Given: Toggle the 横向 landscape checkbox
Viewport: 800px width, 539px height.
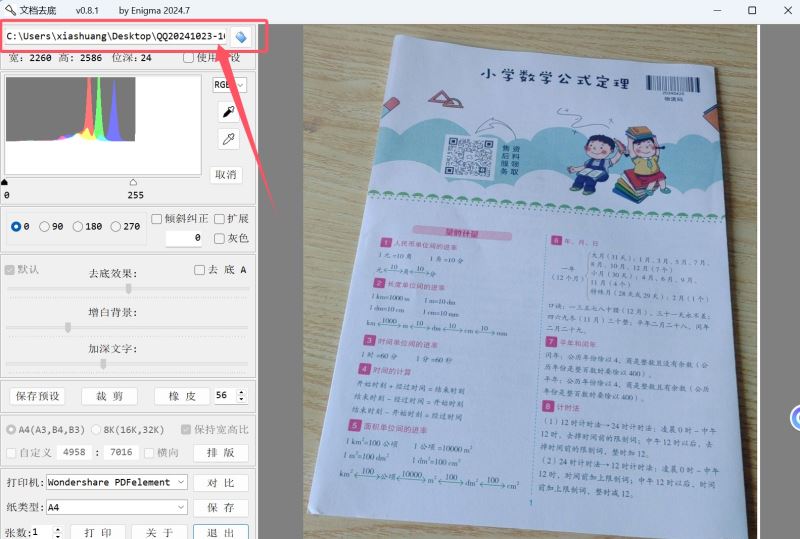Looking at the screenshot, I should tap(149, 453).
